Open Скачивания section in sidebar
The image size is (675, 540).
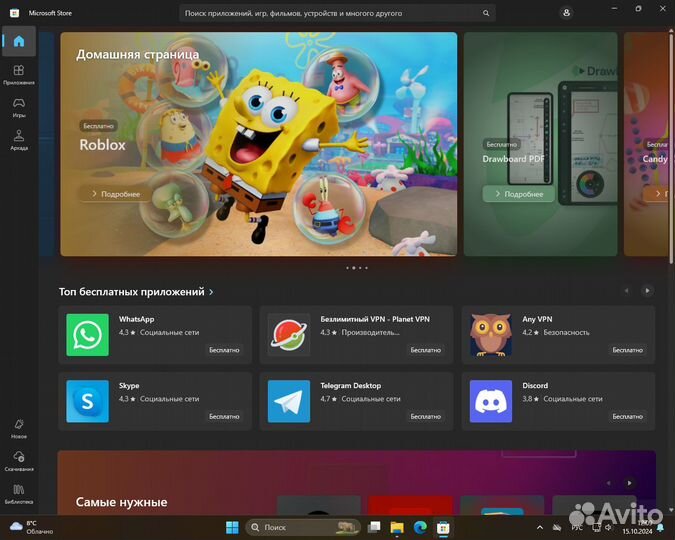[x=19, y=461]
